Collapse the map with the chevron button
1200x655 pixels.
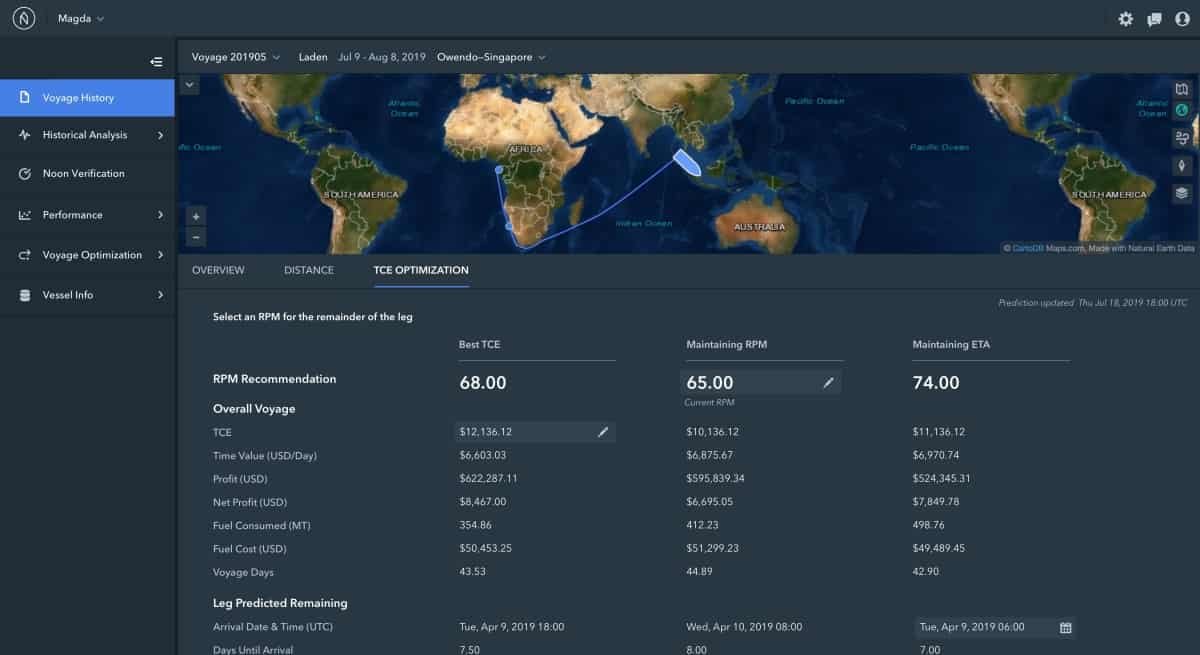click(x=190, y=85)
